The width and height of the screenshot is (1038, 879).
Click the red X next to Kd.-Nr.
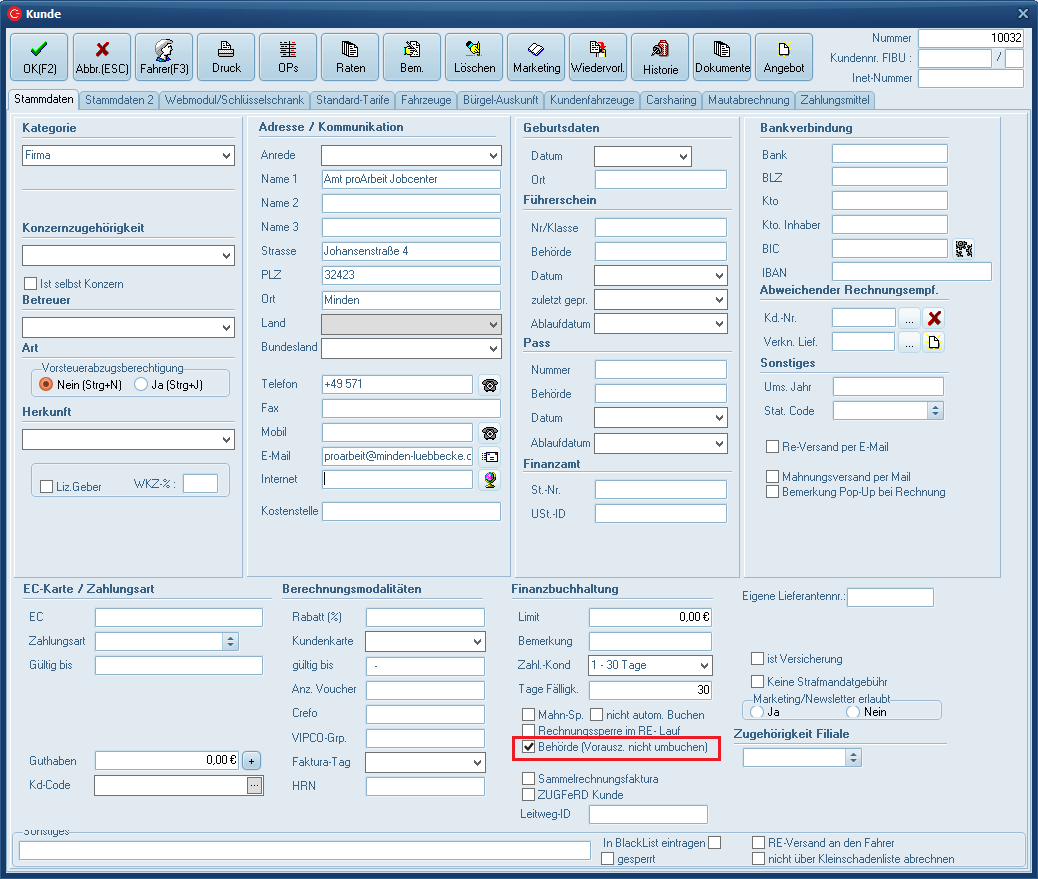tap(934, 318)
